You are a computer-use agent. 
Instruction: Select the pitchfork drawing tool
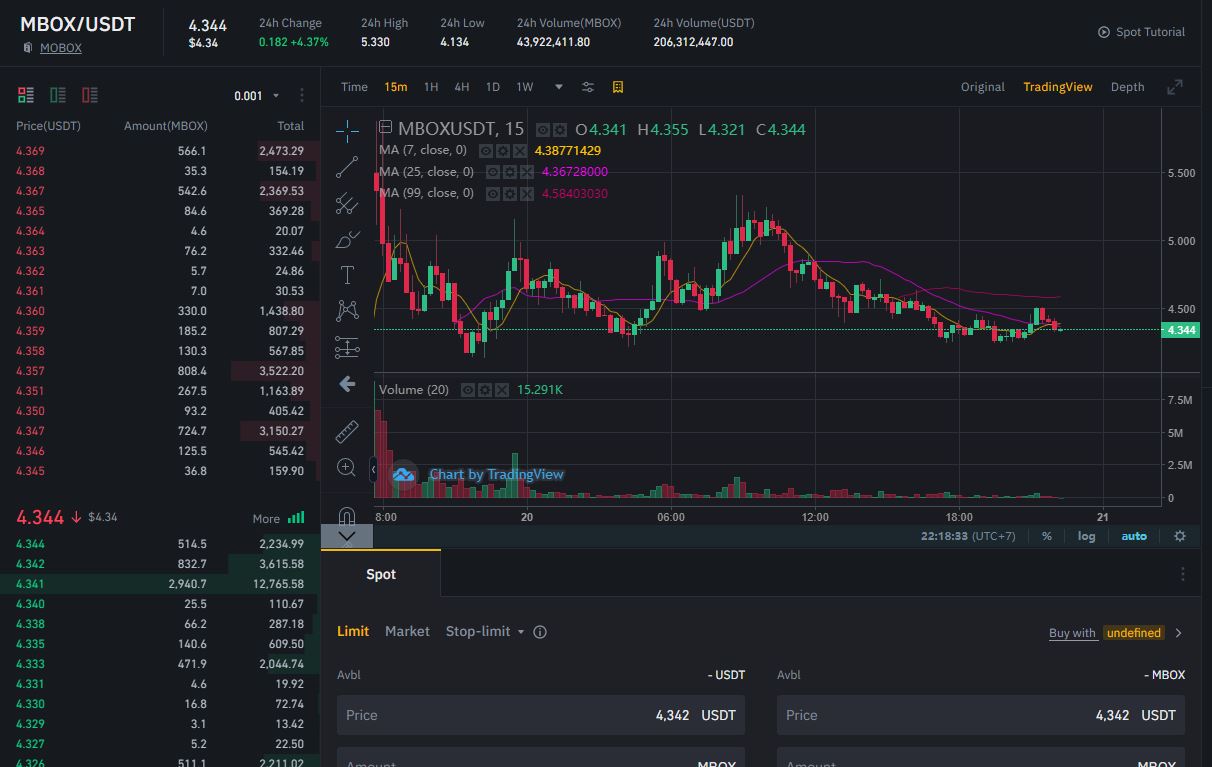(347, 203)
